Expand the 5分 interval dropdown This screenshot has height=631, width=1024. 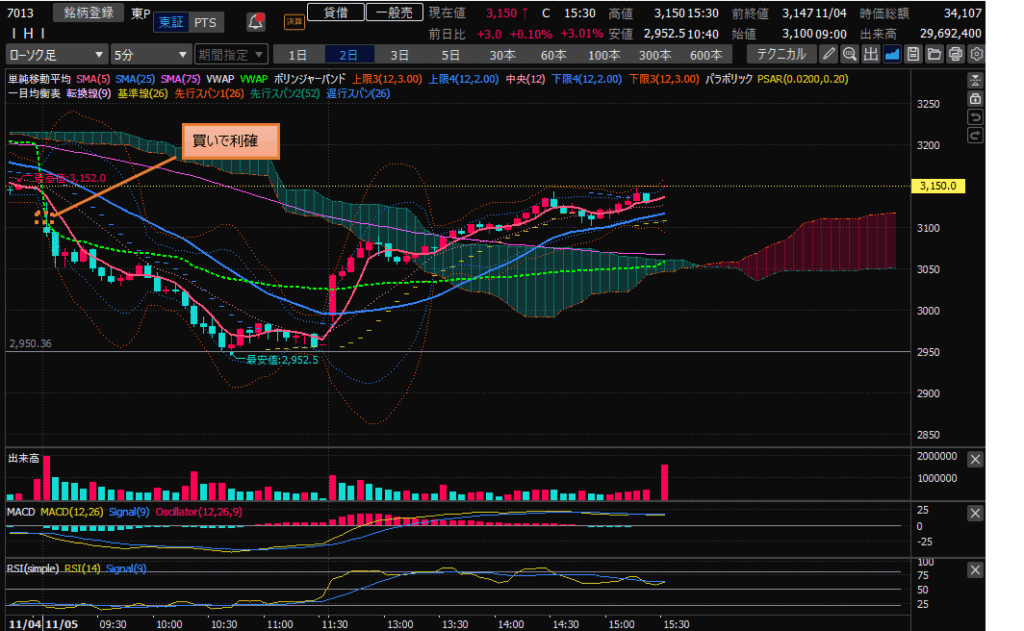click(x=150, y=54)
